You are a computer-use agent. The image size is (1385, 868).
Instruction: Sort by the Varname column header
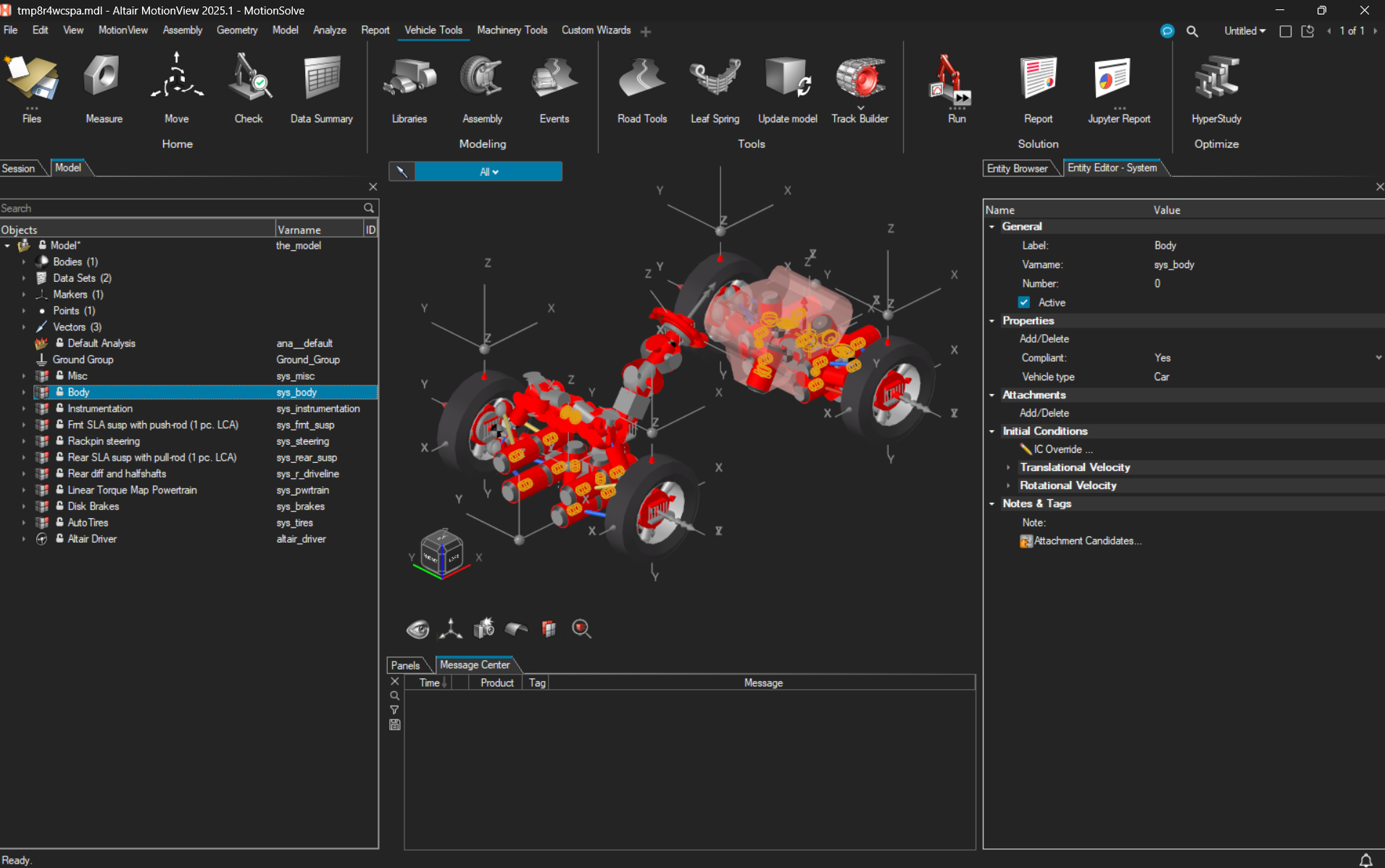tap(319, 230)
